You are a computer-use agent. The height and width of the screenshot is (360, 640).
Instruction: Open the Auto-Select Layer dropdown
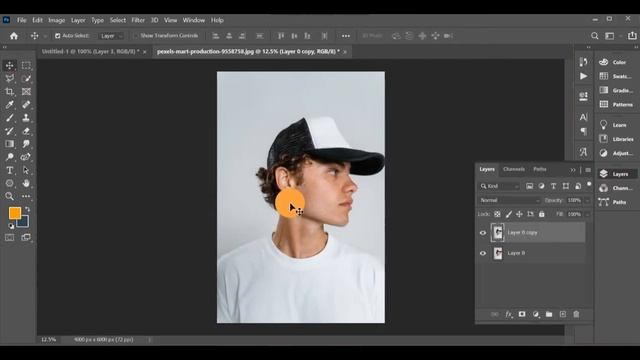click(x=111, y=36)
